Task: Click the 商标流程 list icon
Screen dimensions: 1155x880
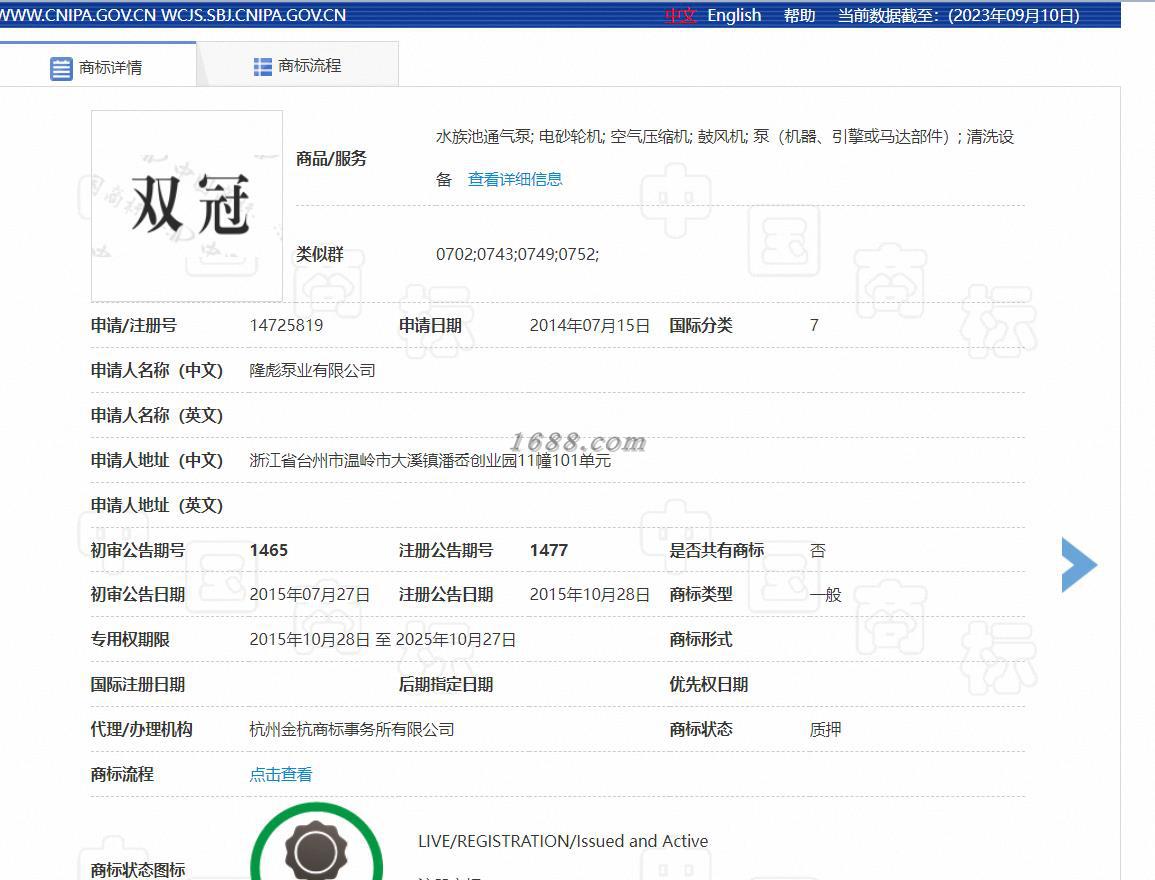Action: (x=262, y=67)
